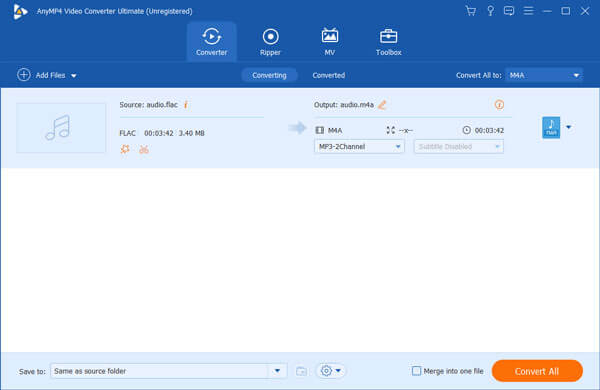
Task: Click the audio.flac music note thumbnail
Action: click(61, 128)
